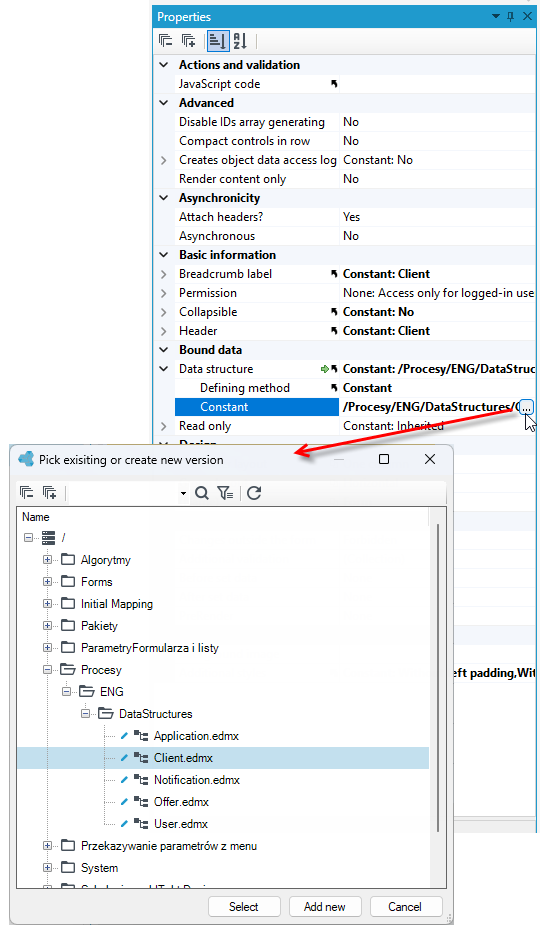Collapse Bound data section
The image size is (540, 933).
(x=164, y=350)
